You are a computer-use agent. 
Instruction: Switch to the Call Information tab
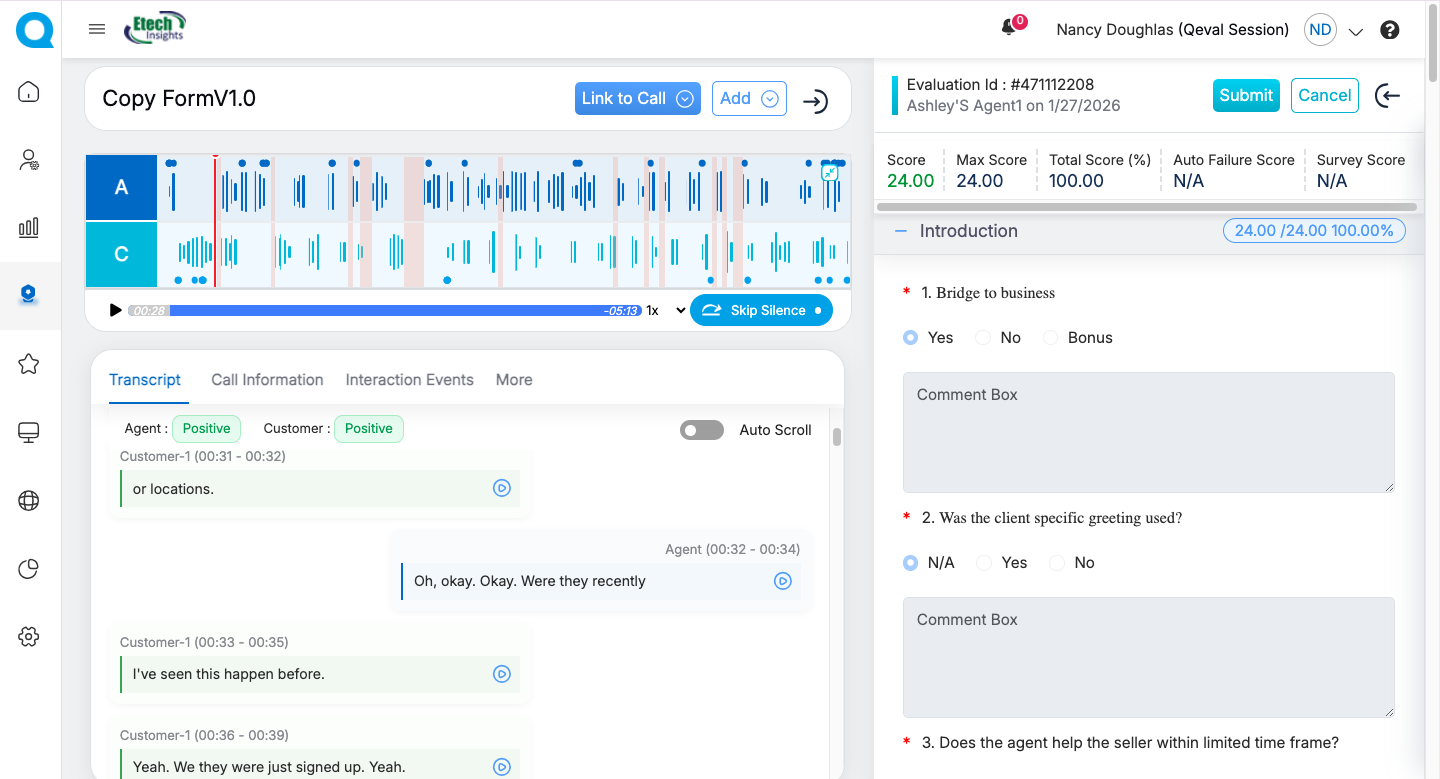click(x=267, y=380)
